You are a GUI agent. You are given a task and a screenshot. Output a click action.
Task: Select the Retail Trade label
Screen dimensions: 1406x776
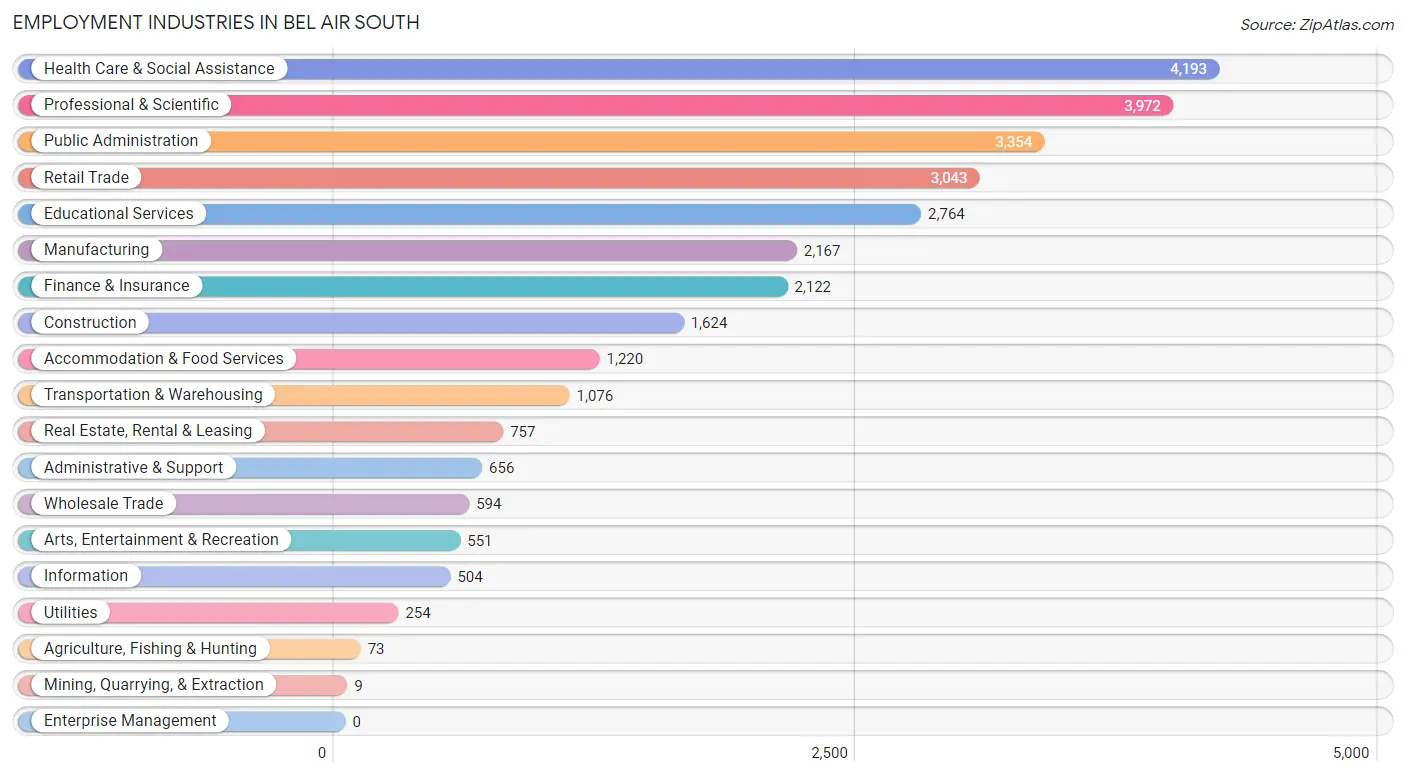pos(86,178)
